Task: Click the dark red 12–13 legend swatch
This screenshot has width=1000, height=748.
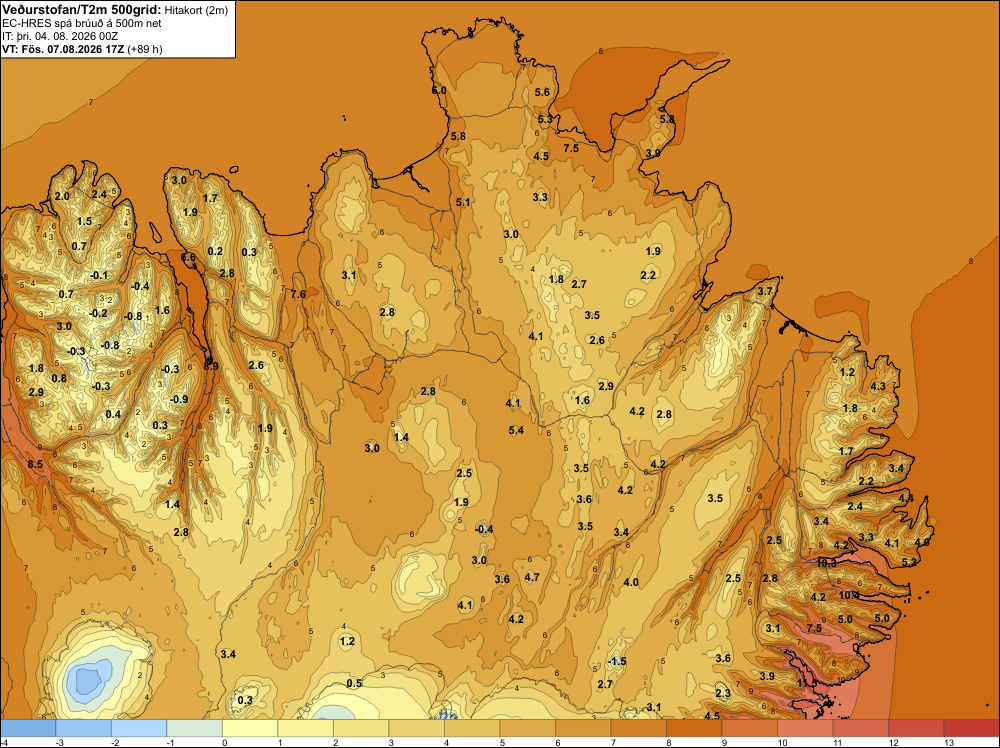Action: pos(915,728)
